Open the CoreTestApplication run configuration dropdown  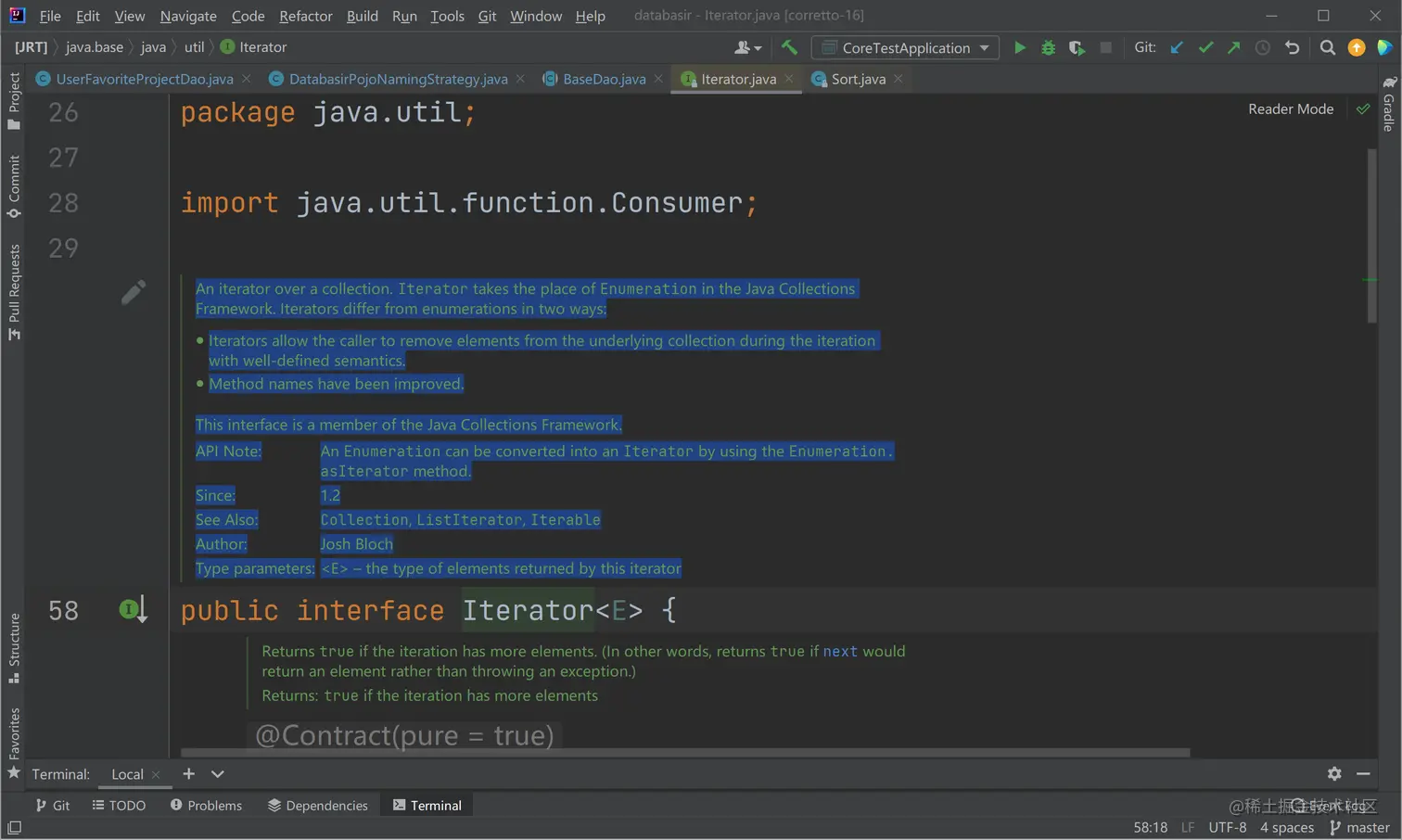tap(905, 47)
